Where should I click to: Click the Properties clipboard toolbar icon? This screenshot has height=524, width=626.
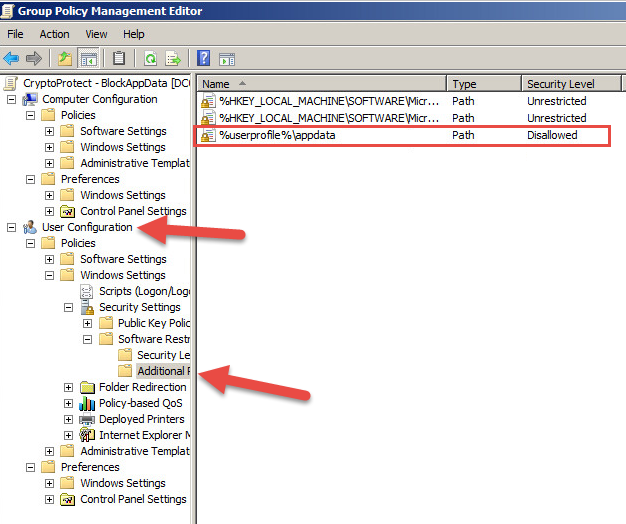tap(119, 58)
